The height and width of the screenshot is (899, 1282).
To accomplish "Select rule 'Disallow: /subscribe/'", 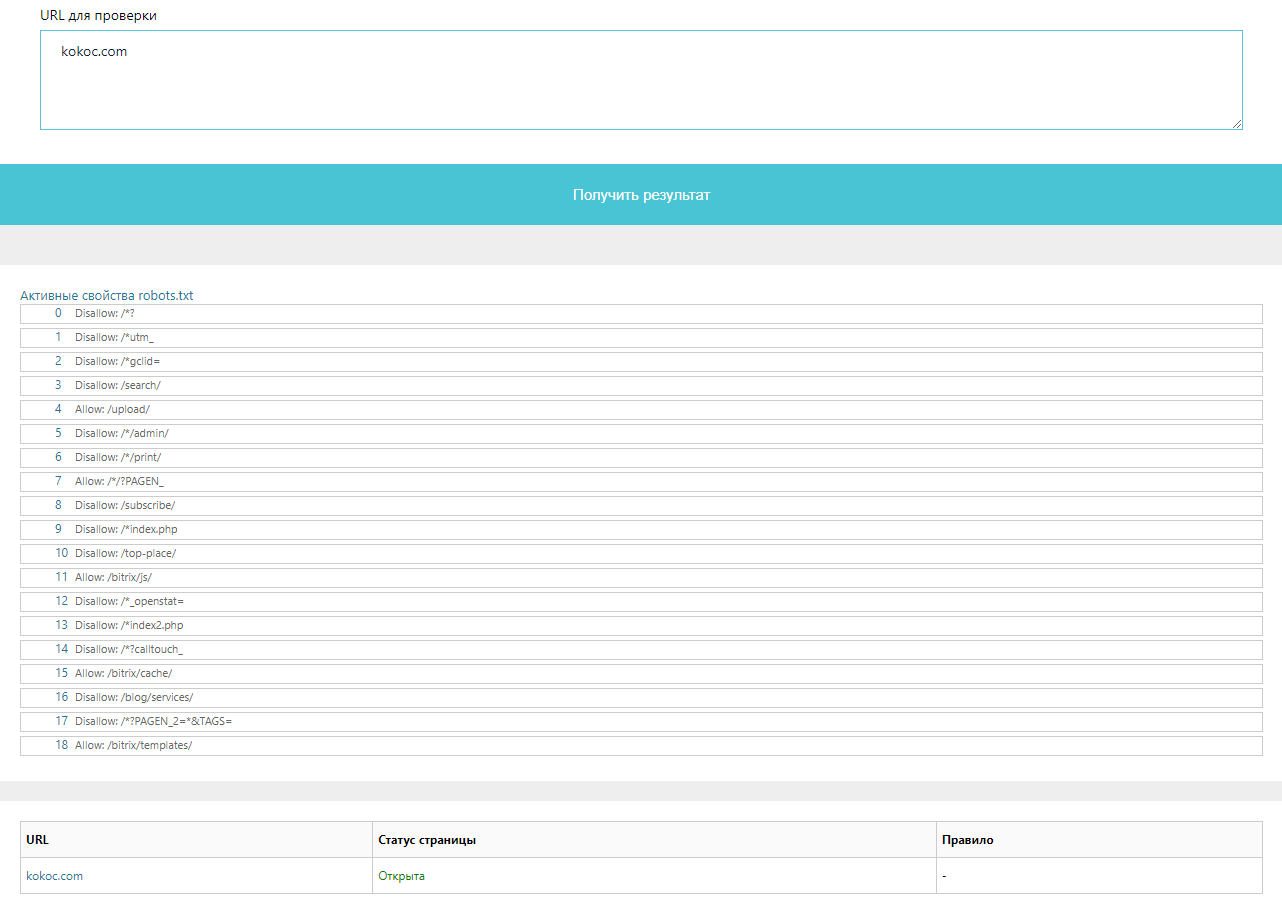I will coord(641,506).
